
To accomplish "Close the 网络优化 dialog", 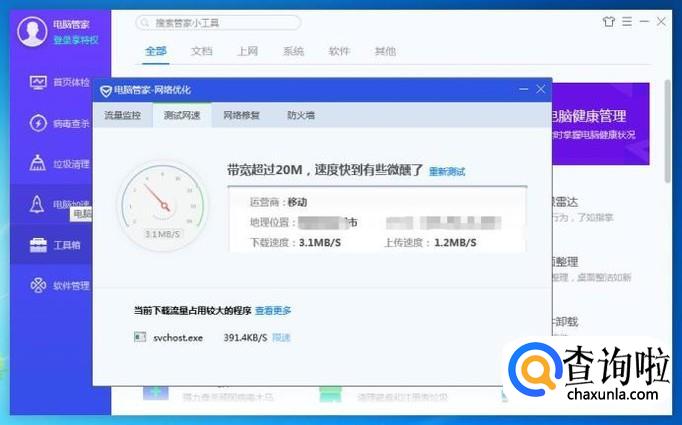I will coord(541,89).
